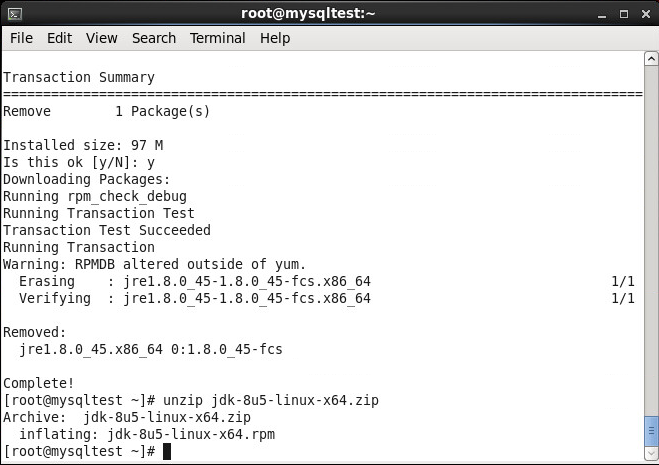The width and height of the screenshot is (659, 465).
Task: Click the empty scrollbar track above thumb
Action: pyautogui.click(x=651, y=240)
